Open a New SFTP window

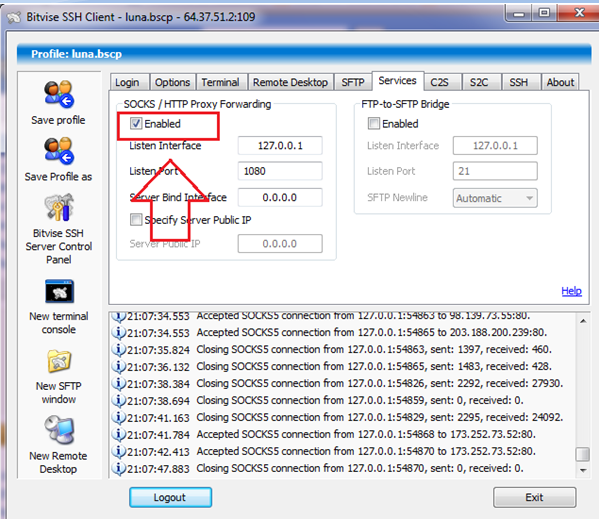[59, 361]
